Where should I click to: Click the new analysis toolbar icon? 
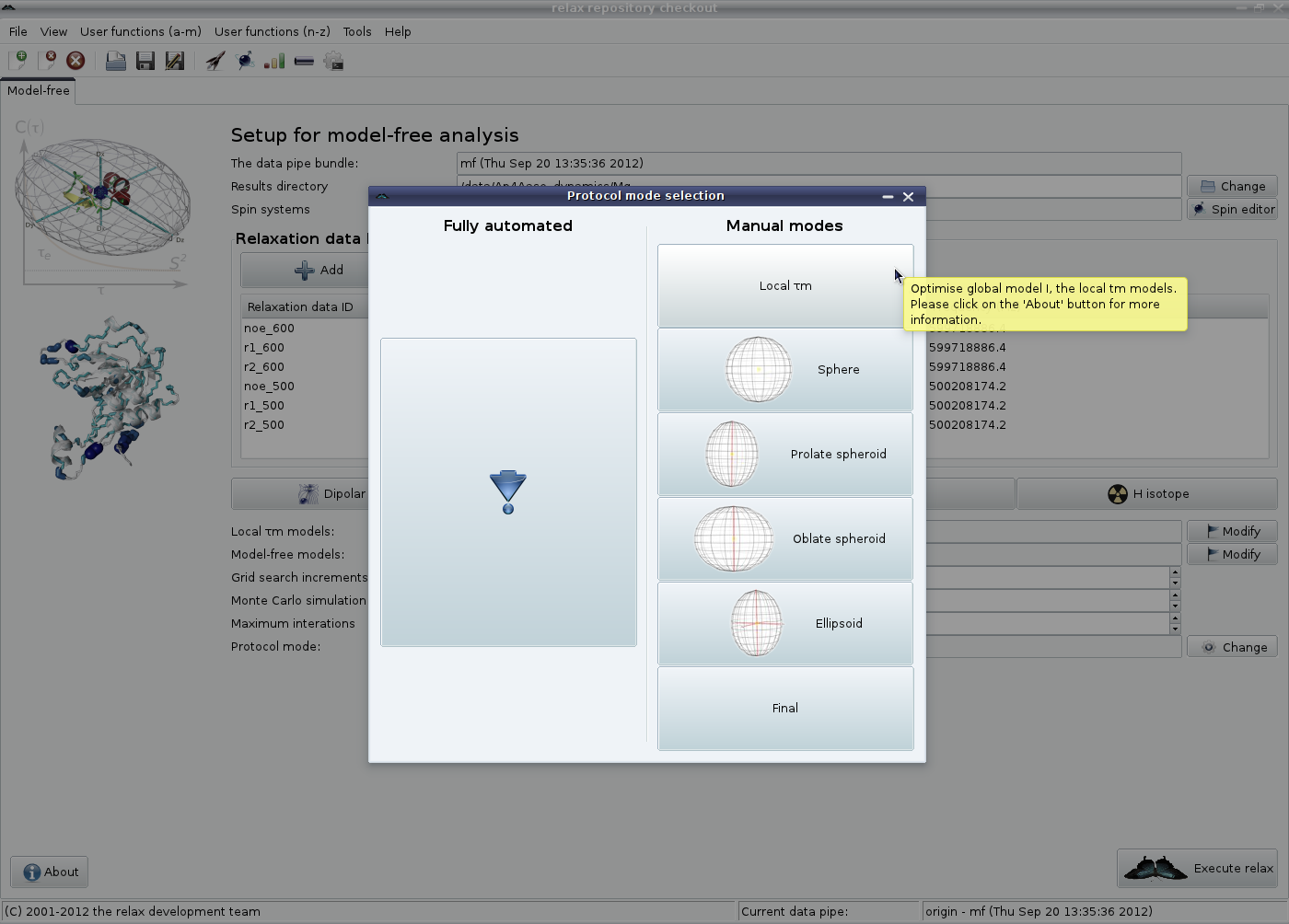coord(18,61)
